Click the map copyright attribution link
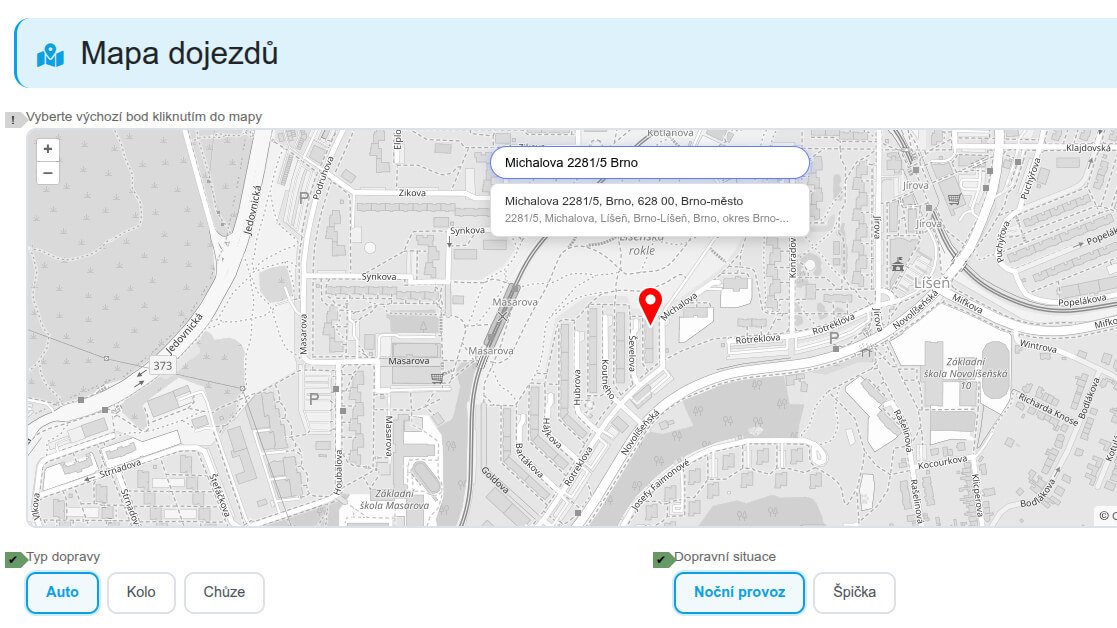1117x628 pixels. [1107, 516]
